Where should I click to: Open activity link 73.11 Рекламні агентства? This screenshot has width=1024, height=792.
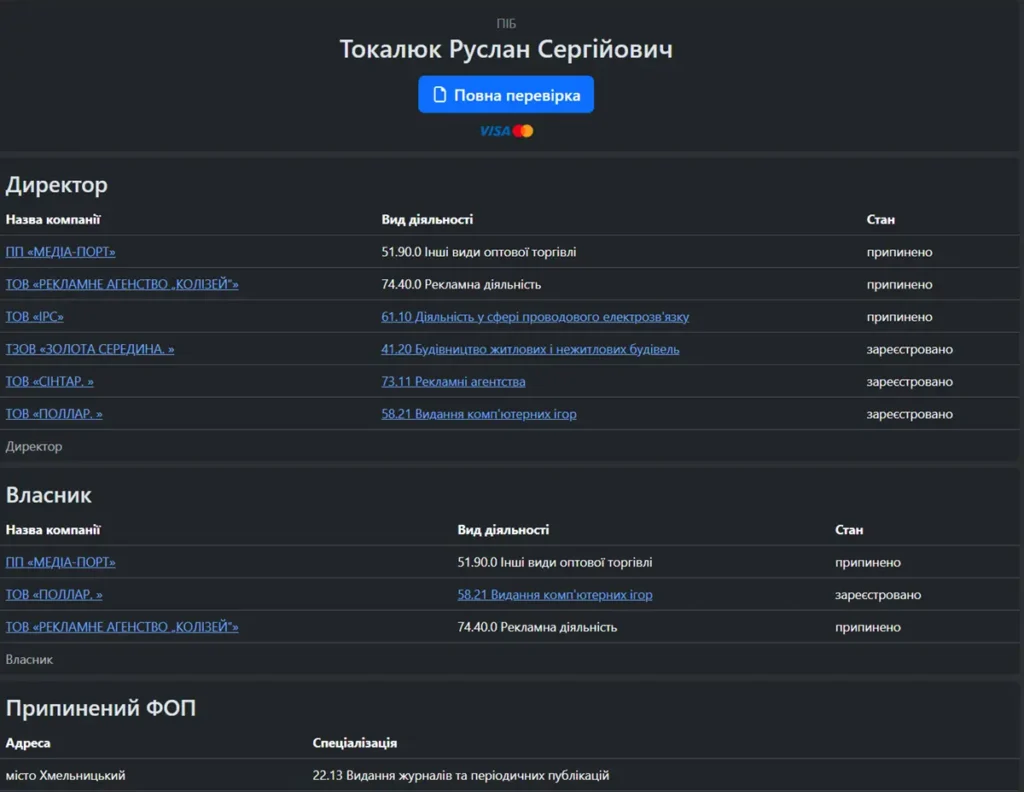453,381
